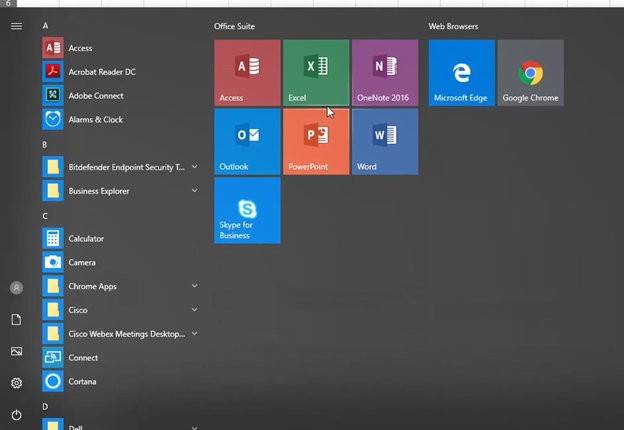The height and width of the screenshot is (430, 624).
Task: Click the Cisco folder icon
Action: click(x=53, y=309)
